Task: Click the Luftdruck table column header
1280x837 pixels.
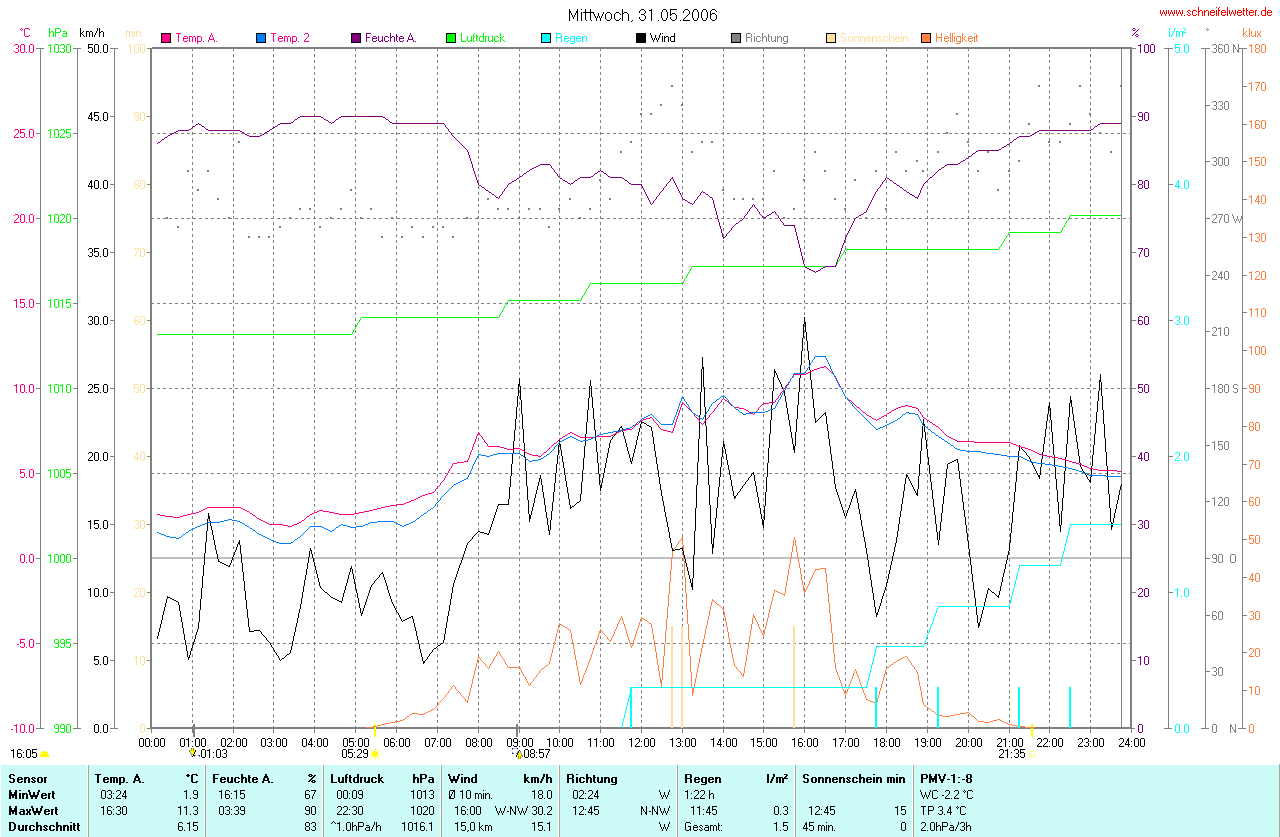Action: pos(358,778)
